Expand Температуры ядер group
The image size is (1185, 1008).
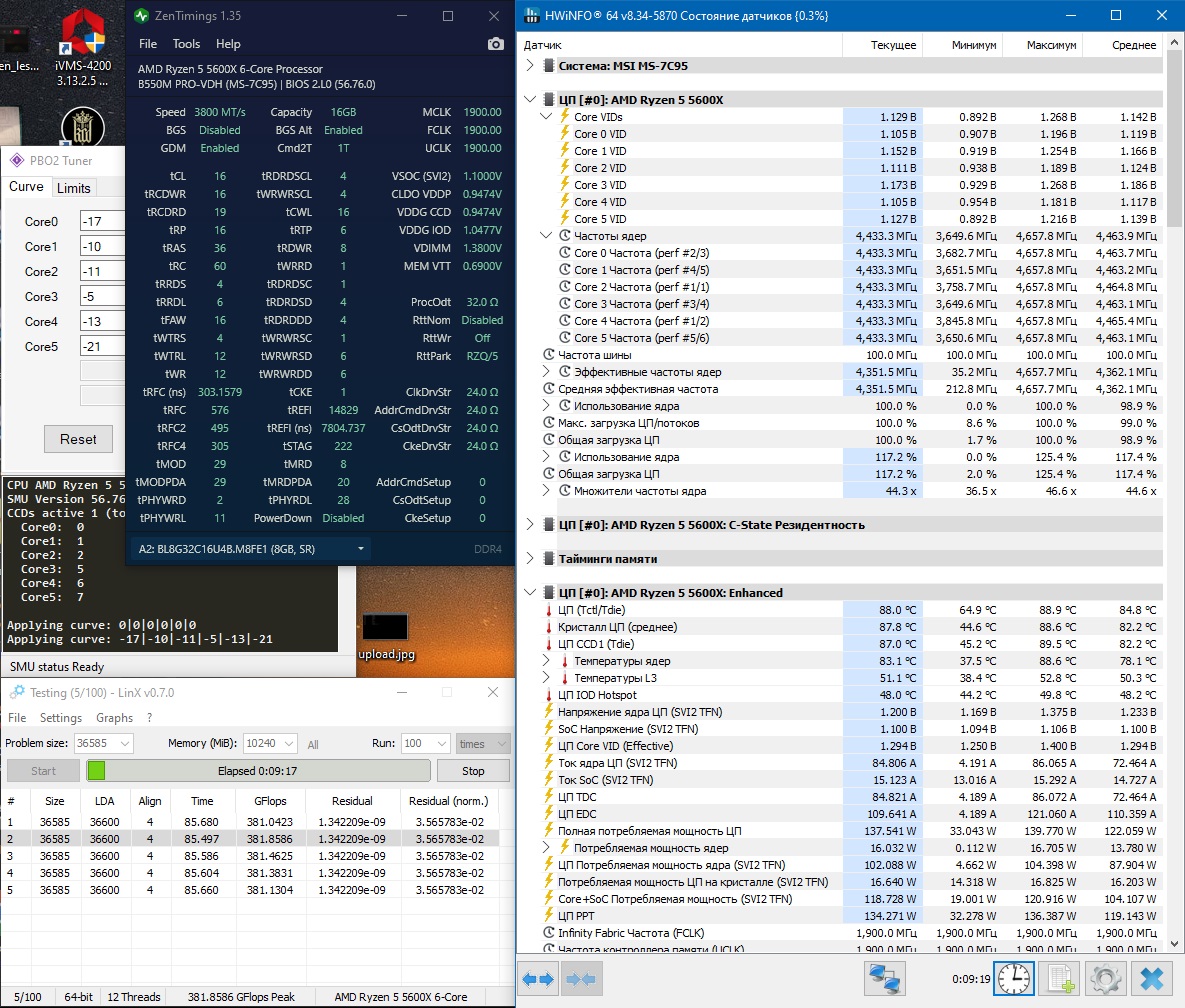pyautogui.click(x=546, y=660)
